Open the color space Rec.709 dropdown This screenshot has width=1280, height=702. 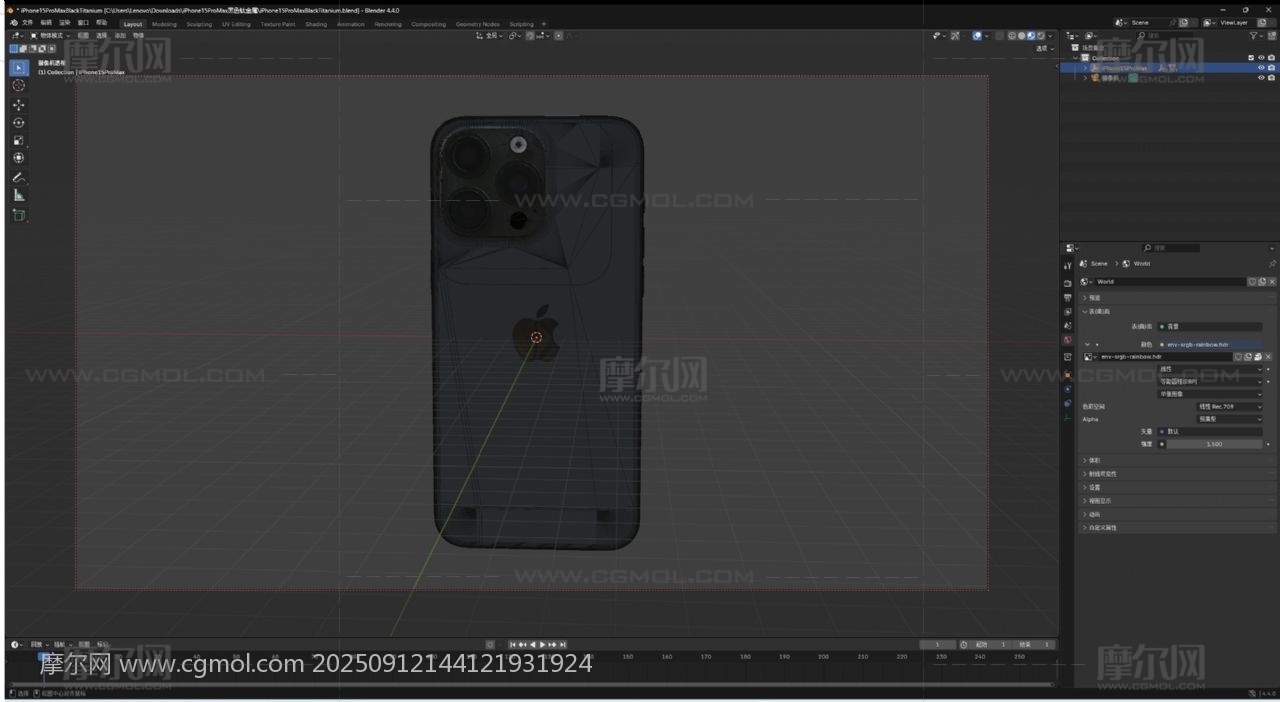click(1229, 407)
